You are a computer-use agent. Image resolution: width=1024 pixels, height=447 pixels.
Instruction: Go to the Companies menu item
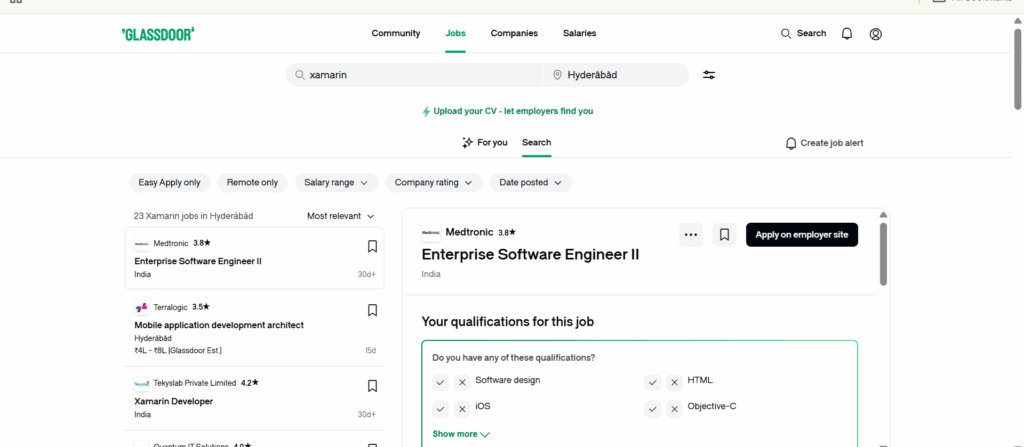tap(514, 33)
